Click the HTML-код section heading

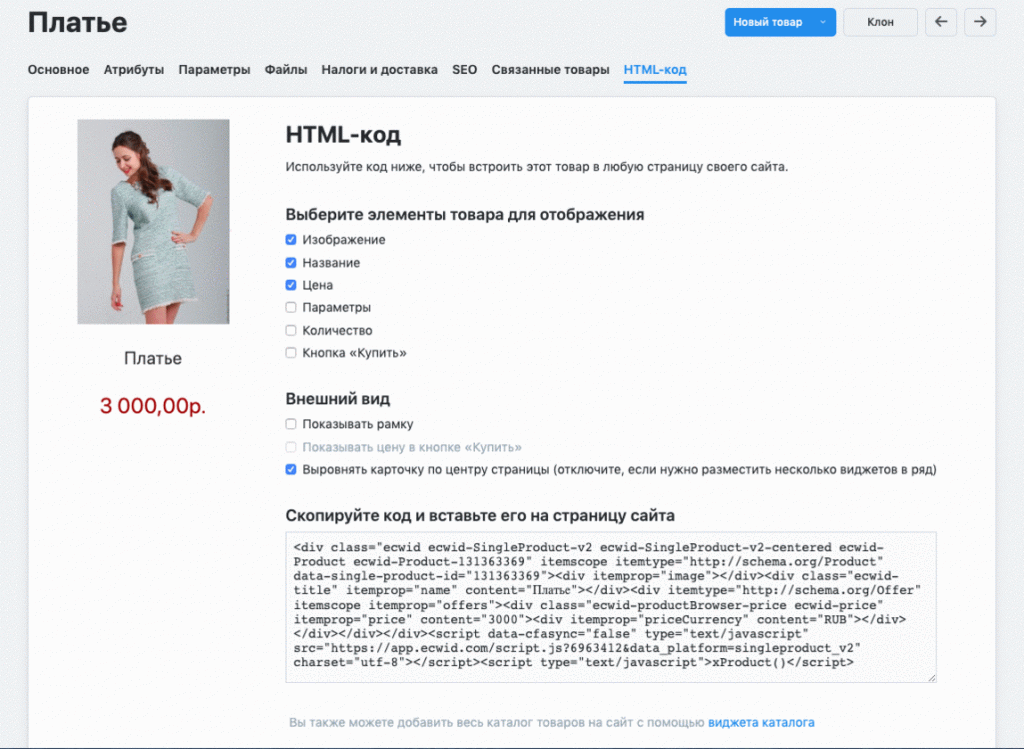tap(343, 135)
